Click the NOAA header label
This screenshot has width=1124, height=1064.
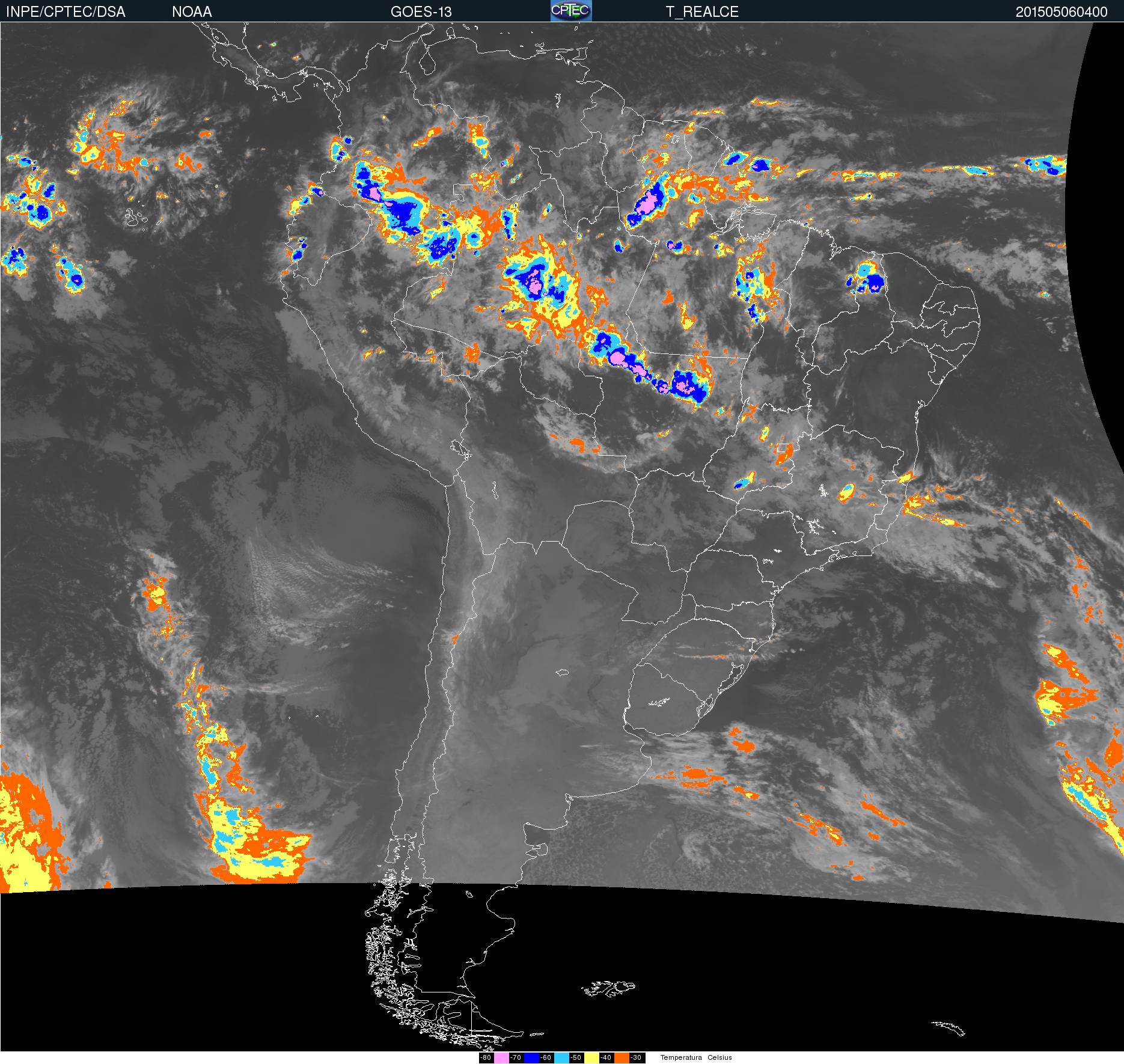pyautogui.click(x=192, y=12)
